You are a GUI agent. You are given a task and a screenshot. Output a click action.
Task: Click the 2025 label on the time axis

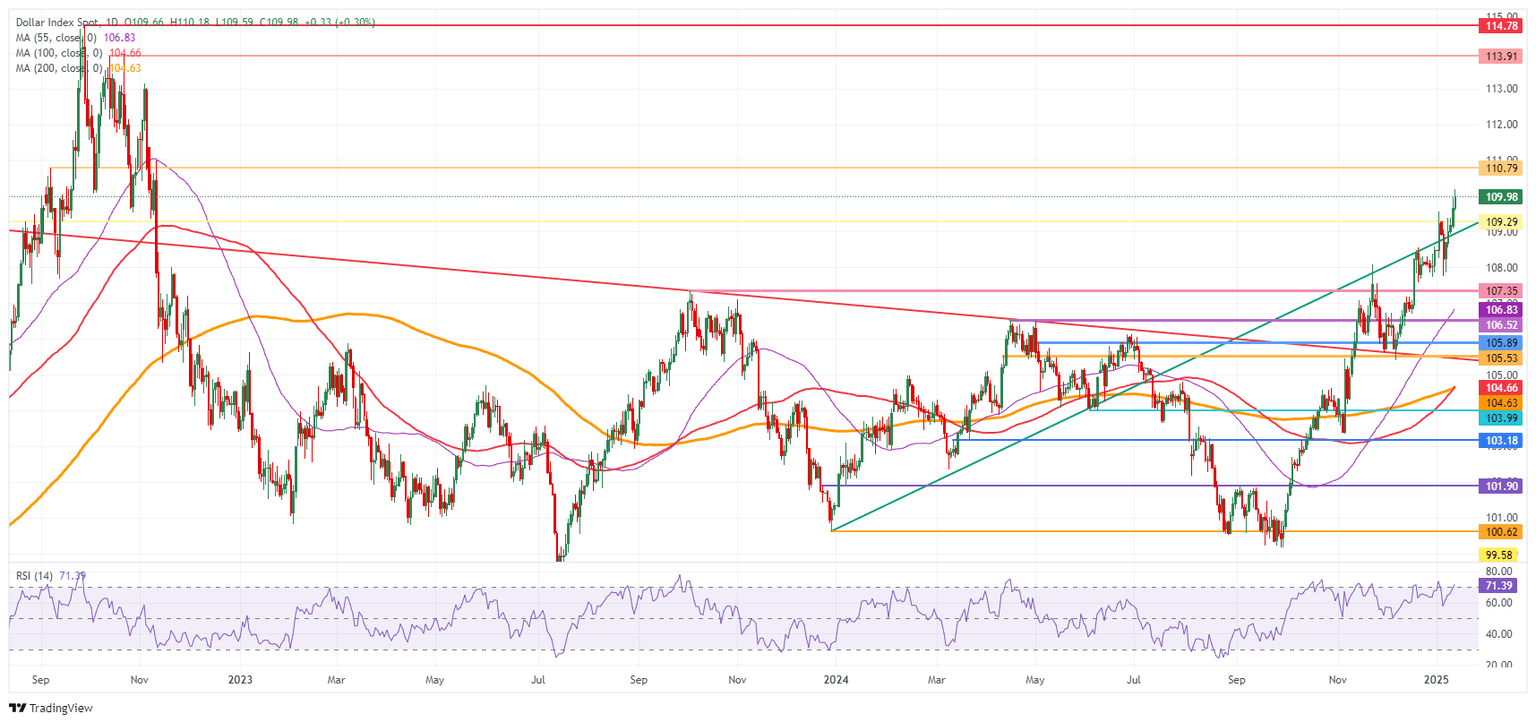coord(1434,677)
